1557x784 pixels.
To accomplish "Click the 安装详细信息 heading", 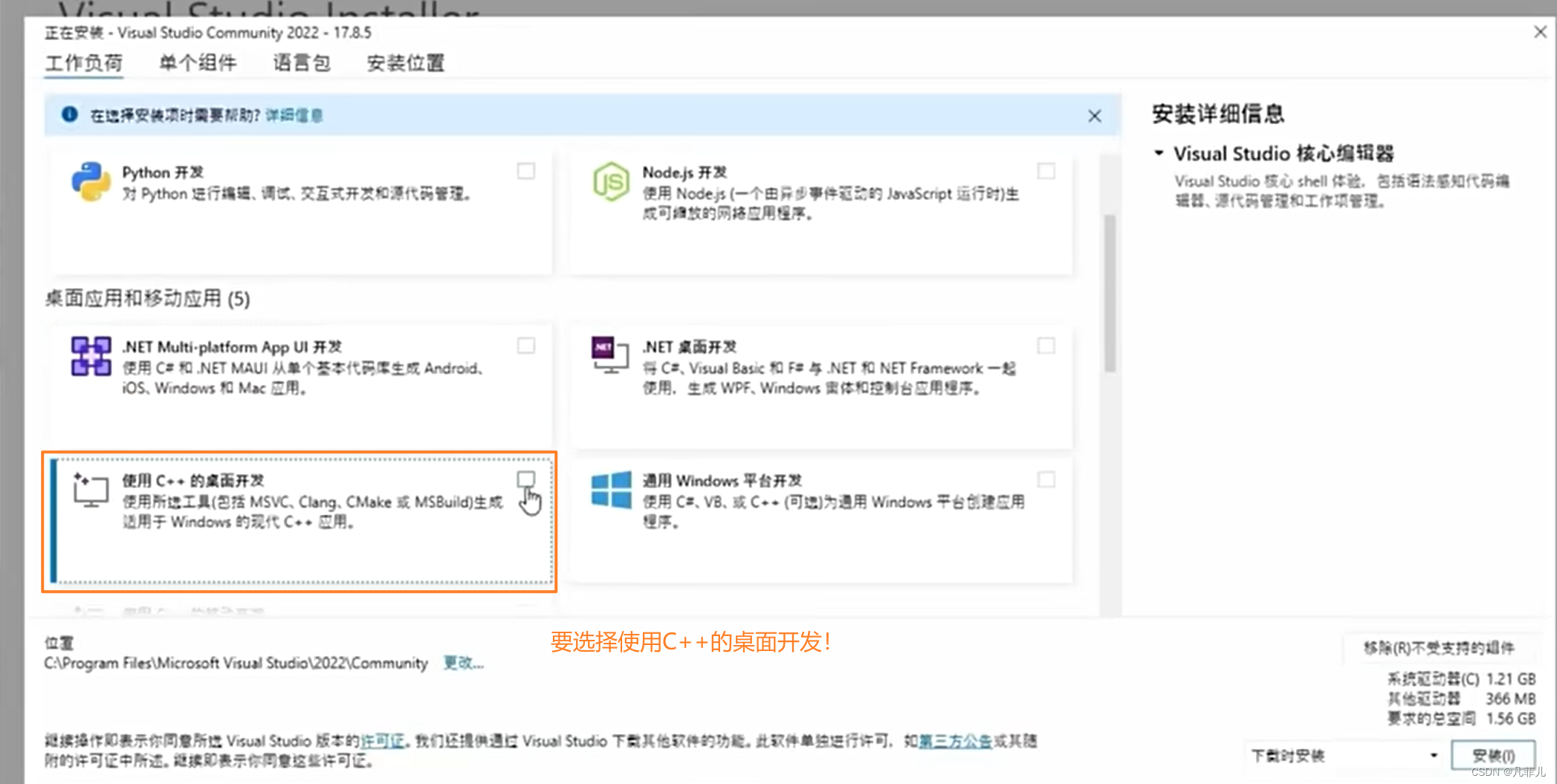I will 1218,114.
